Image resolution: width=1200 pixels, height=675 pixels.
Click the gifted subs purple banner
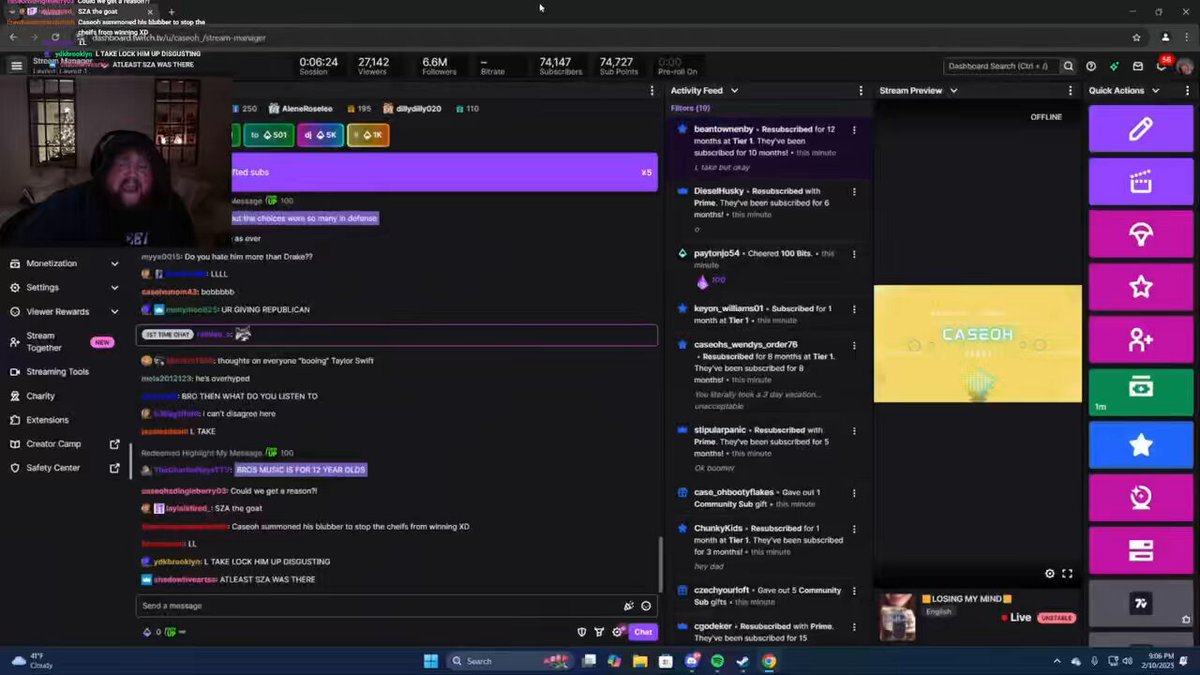click(444, 172)
